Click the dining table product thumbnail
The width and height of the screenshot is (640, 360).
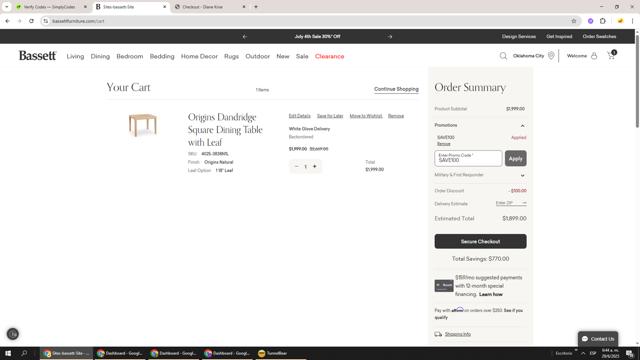click(x=142, y=125)
